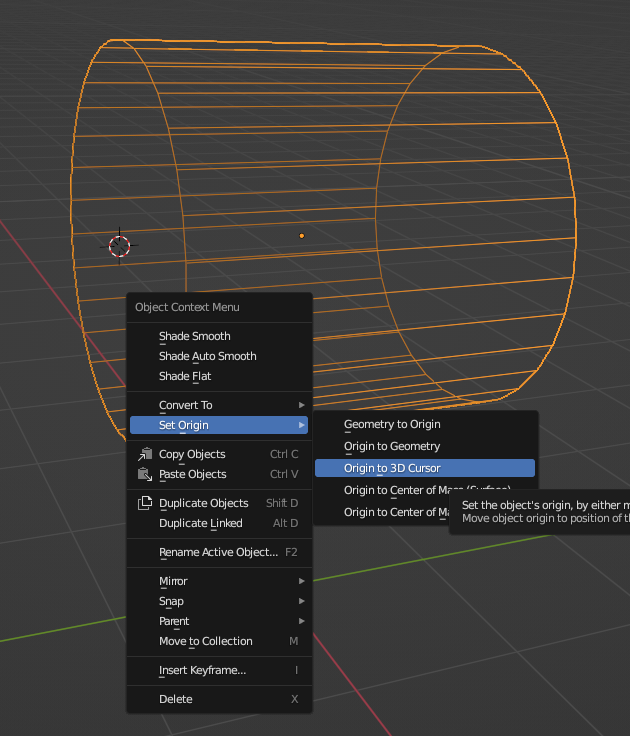This screenshot has height=736, width=630.
Task: Open the Mirror submenu
Action: click(x=219, y=581)
